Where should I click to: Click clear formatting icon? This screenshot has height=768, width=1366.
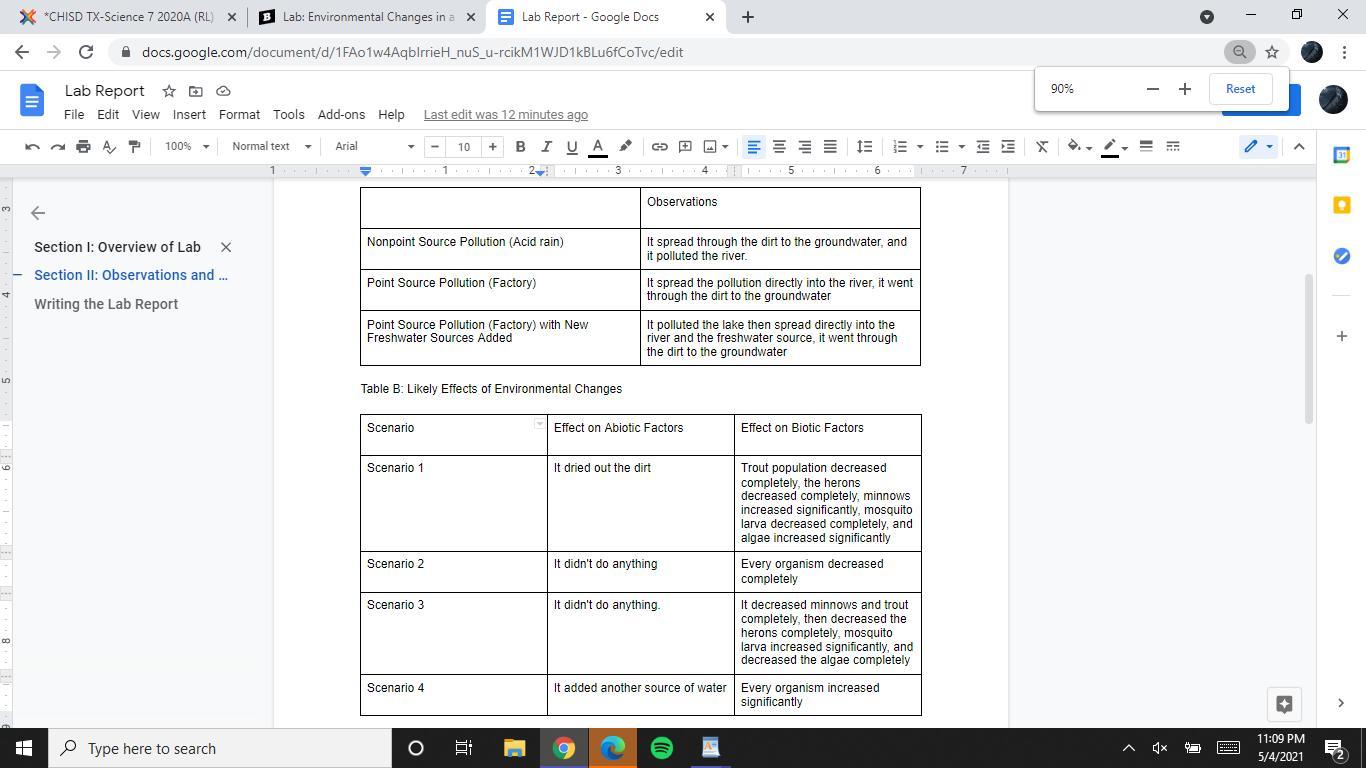pyautogui.click(x=1041, y=146)
